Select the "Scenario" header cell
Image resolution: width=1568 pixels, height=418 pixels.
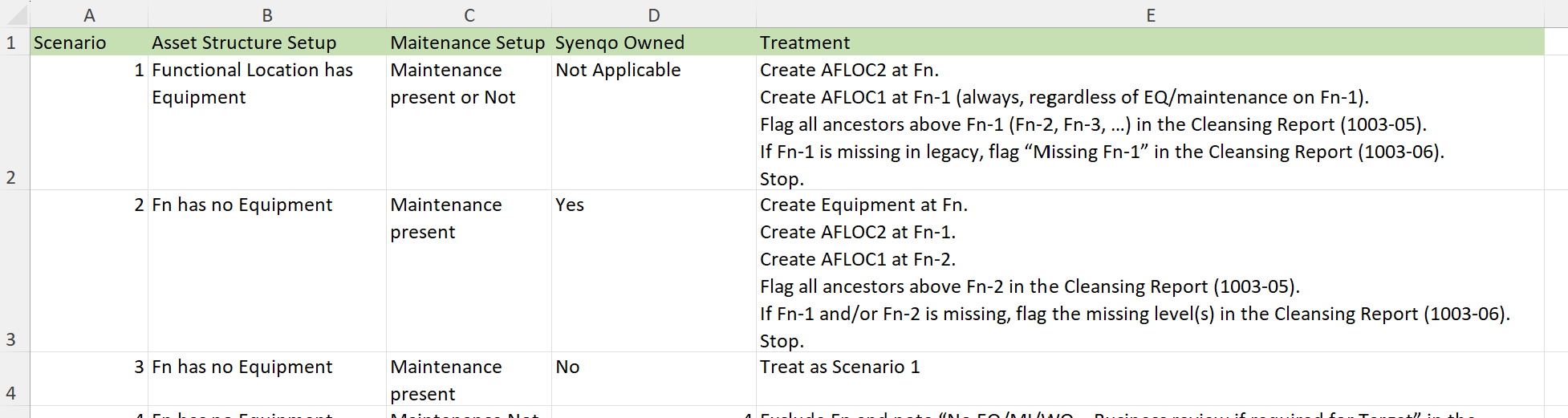coord(89,43)
